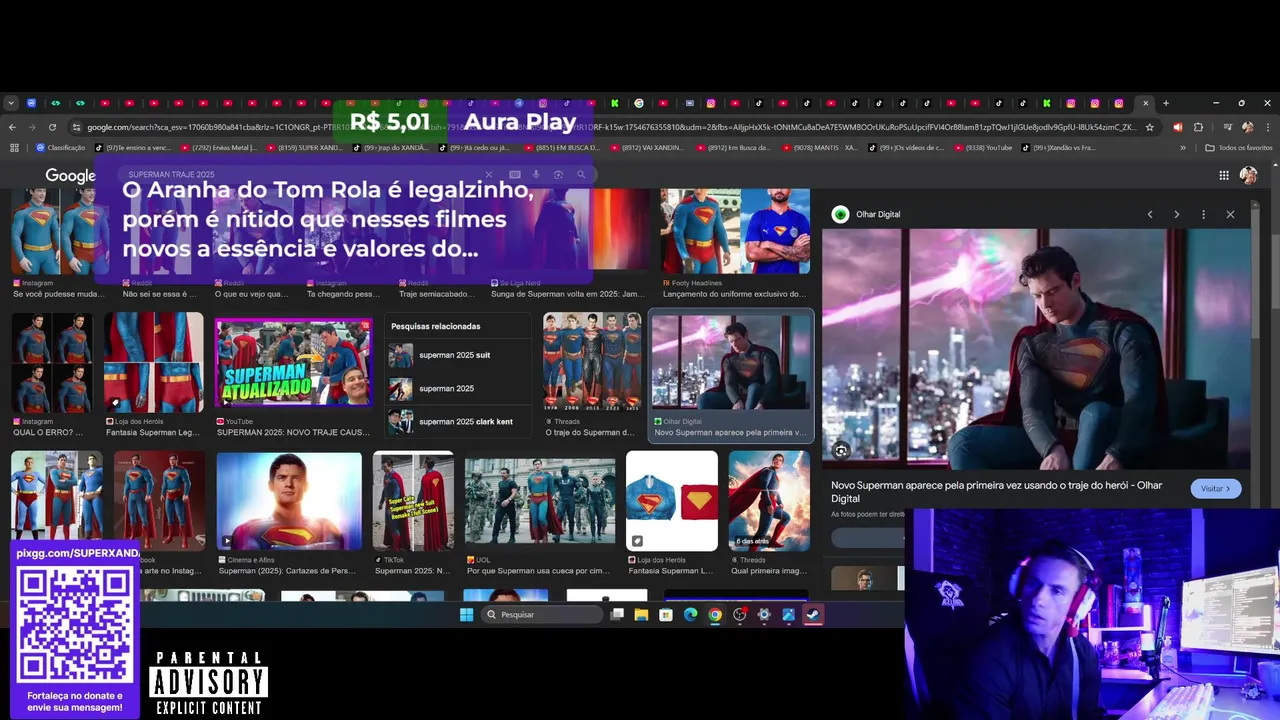Open the bookmarks bar apps grid icon

pyautogui.click(x=14, y=148)
